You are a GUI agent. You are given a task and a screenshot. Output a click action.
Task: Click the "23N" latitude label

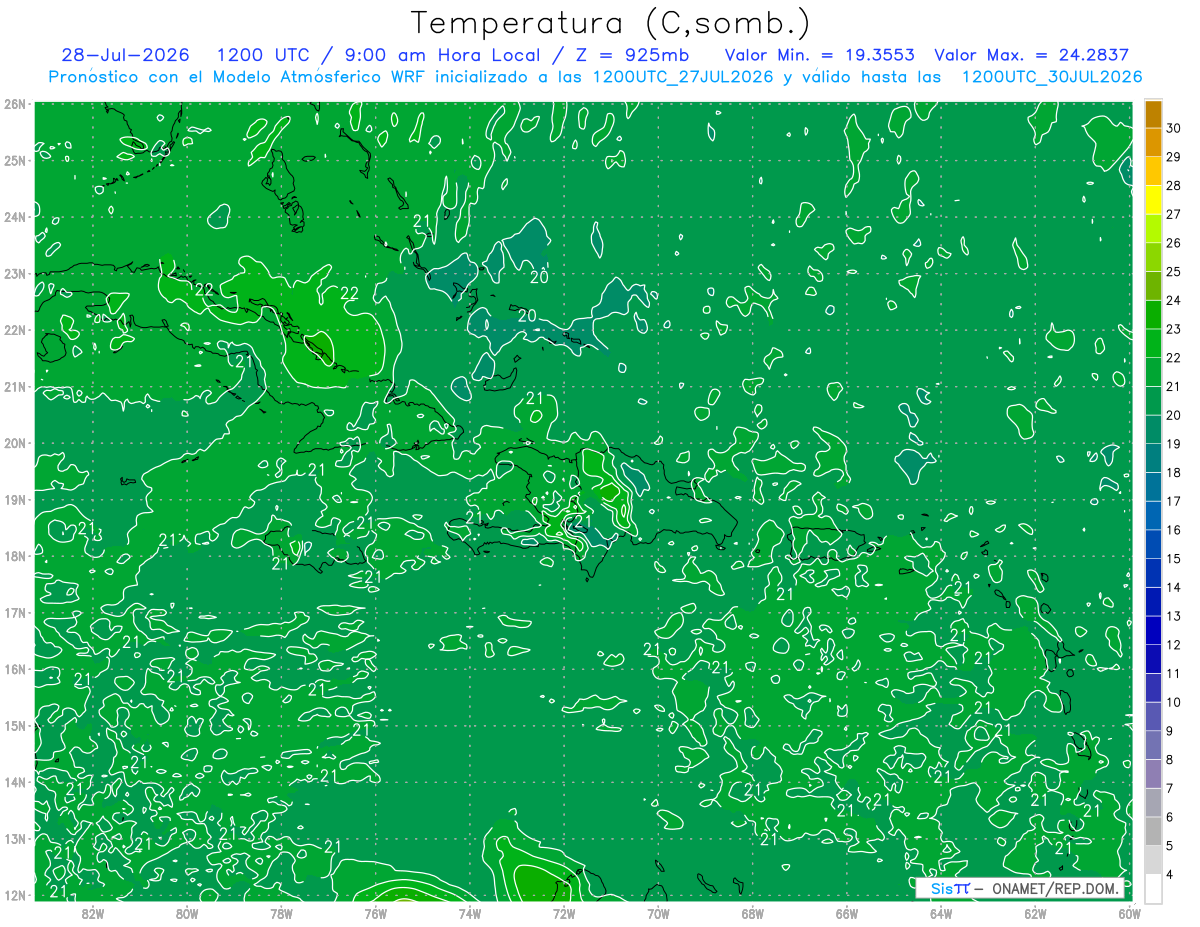pyautogui.click(x=14, y=273)
